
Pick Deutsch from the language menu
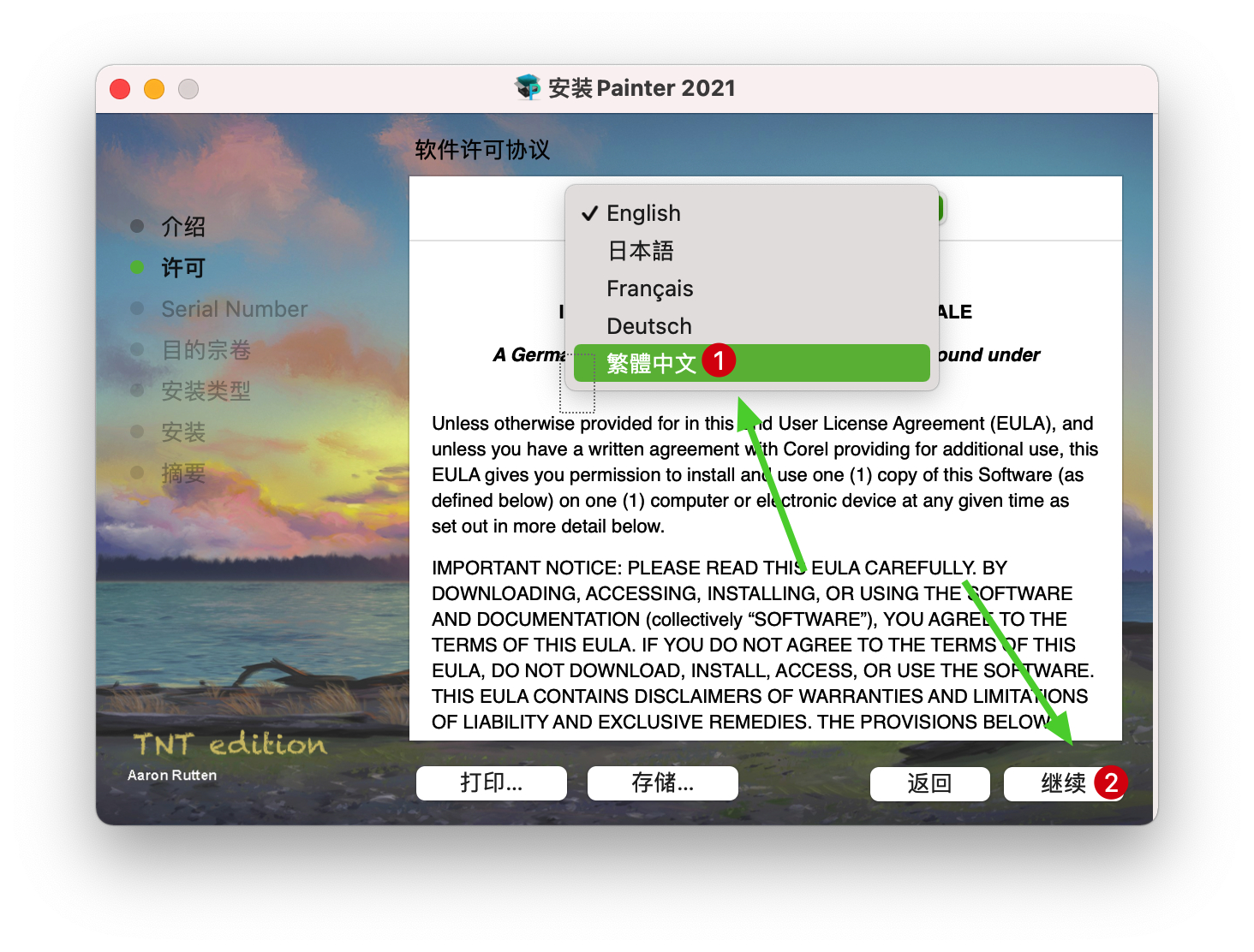(x=648, y=326)
